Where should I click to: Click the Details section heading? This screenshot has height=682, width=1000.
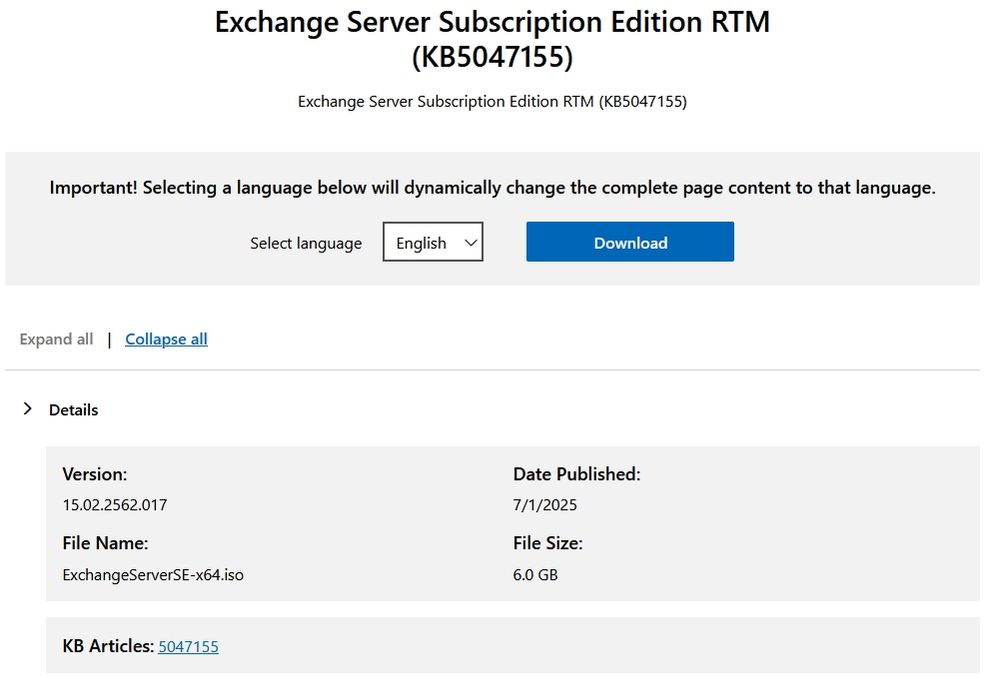(x=73, y=410)
